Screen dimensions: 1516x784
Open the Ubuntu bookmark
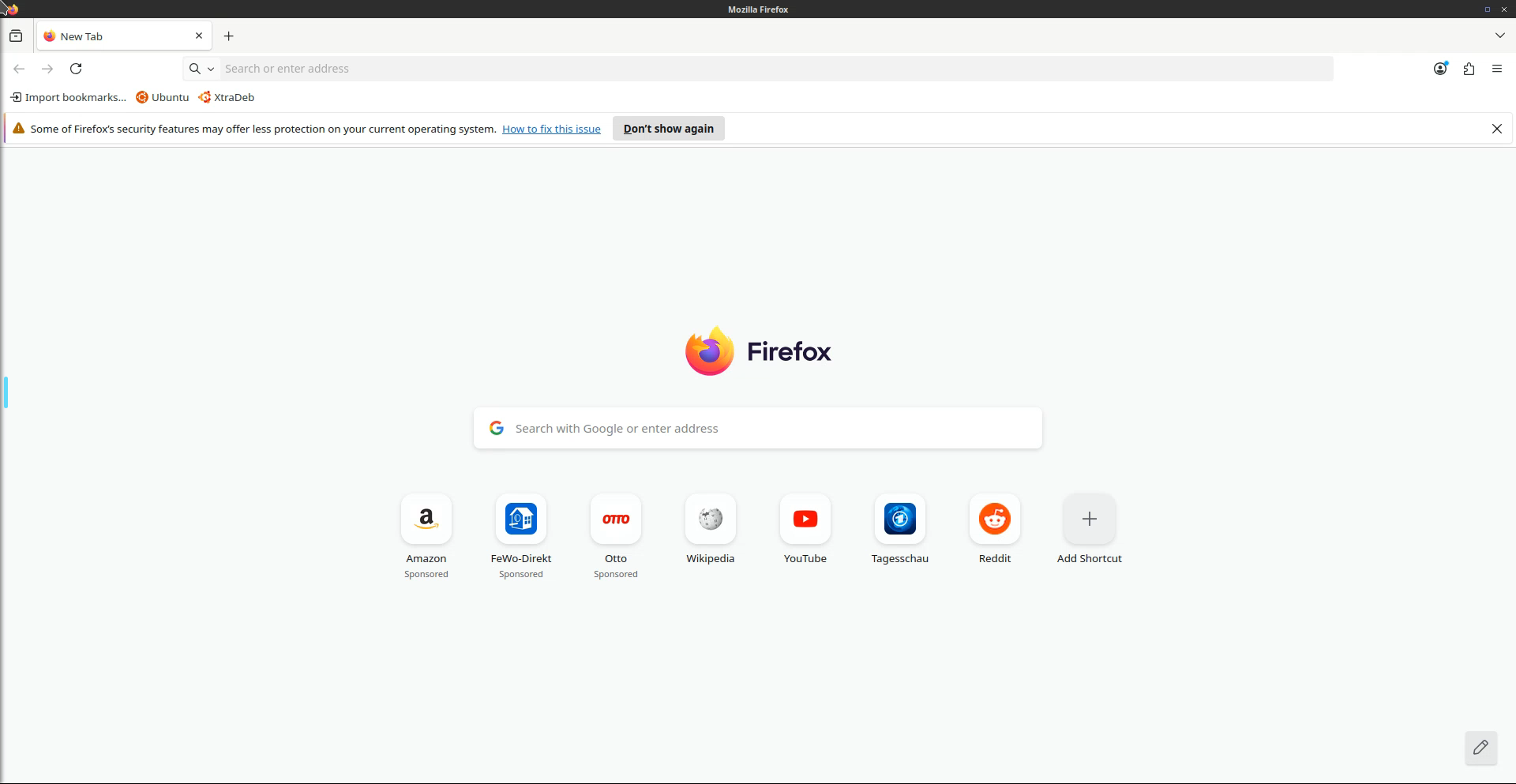tap(163, 97)
